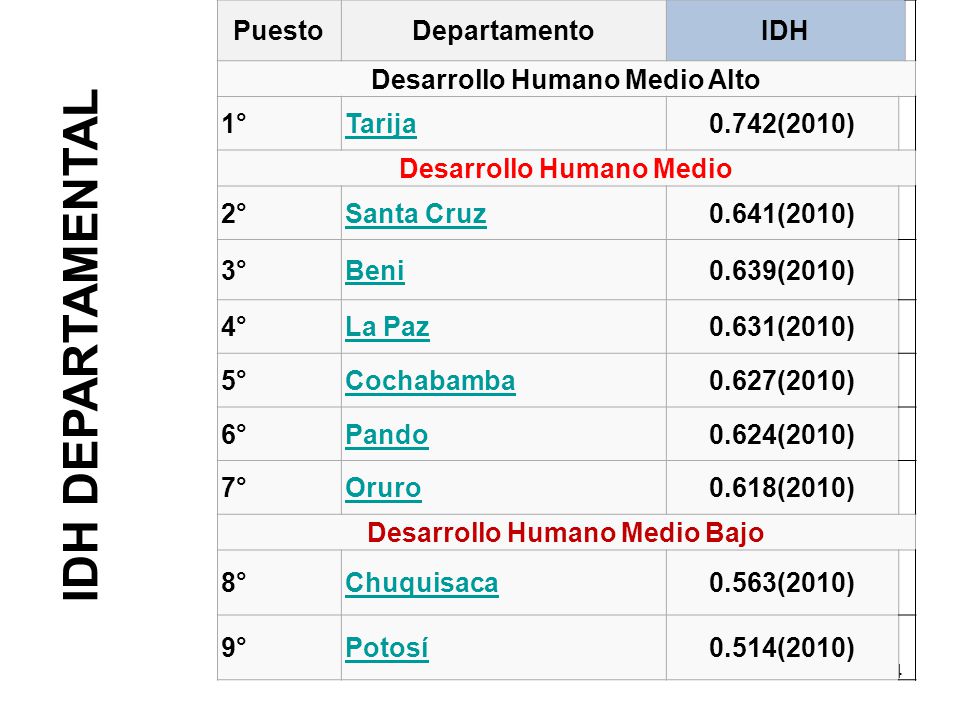
Task: Select the Desarrollo Humano Medio Alto heading
Action: 566,80
